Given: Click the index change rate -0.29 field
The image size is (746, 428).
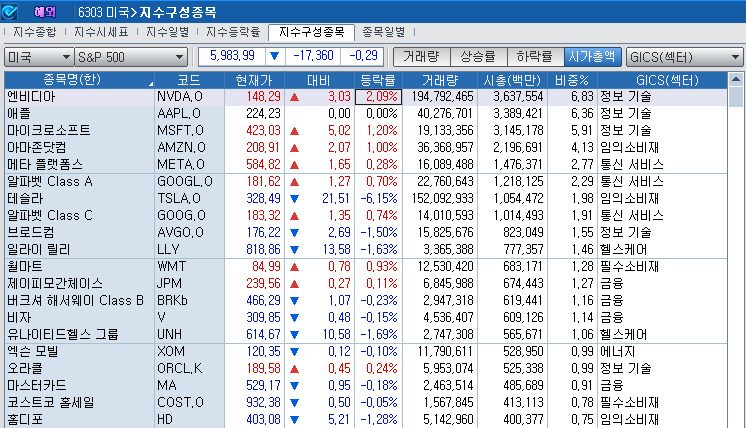Looking at the screenshot, I should click(363, 56).
